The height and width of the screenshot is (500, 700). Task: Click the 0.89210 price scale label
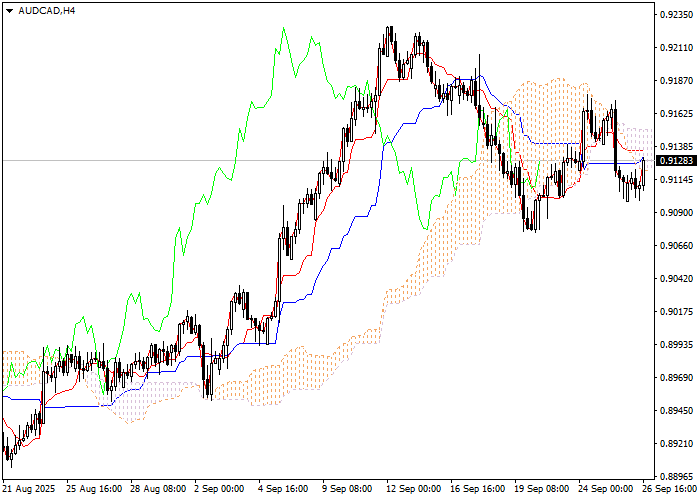677,444
